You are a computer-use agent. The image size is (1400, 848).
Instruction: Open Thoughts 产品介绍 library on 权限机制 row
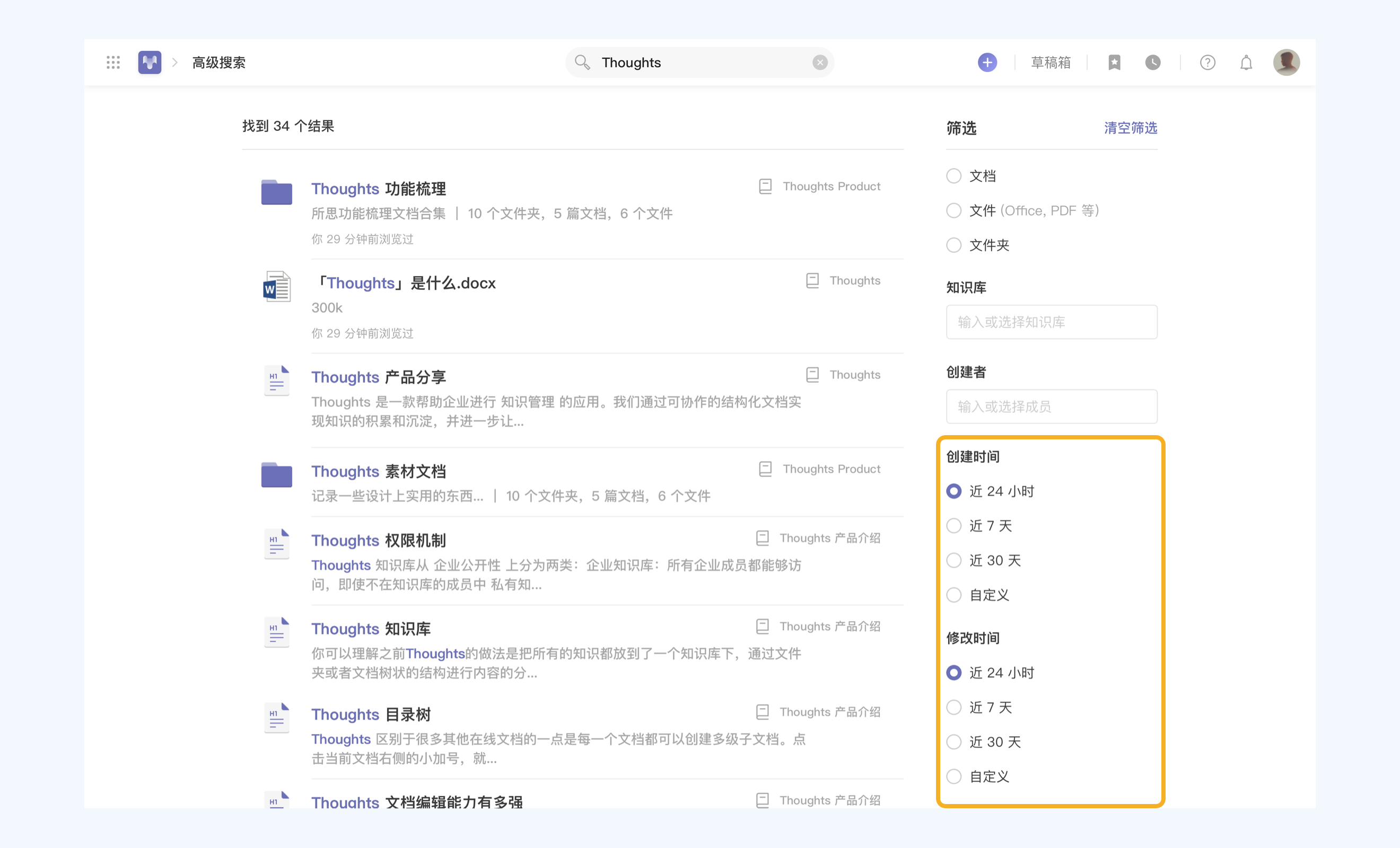(x=818, y=538)
